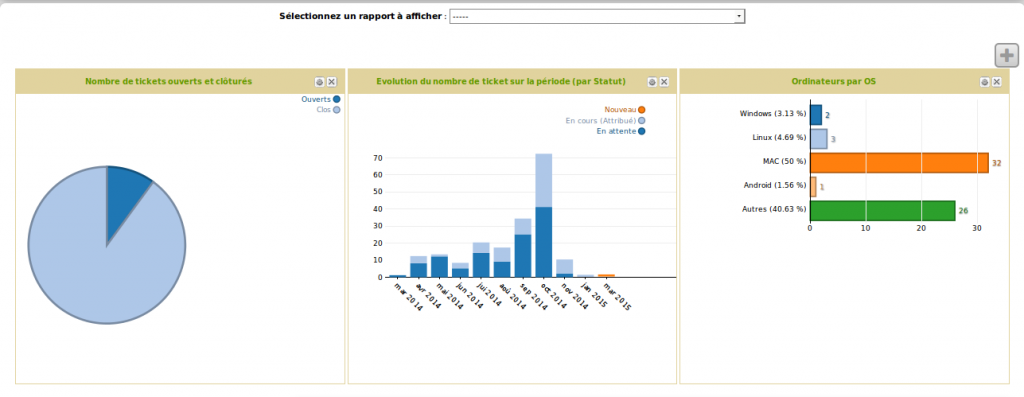Open the report selection dropdown
This screenshot has height=397, width=1024.
point(597,16)
